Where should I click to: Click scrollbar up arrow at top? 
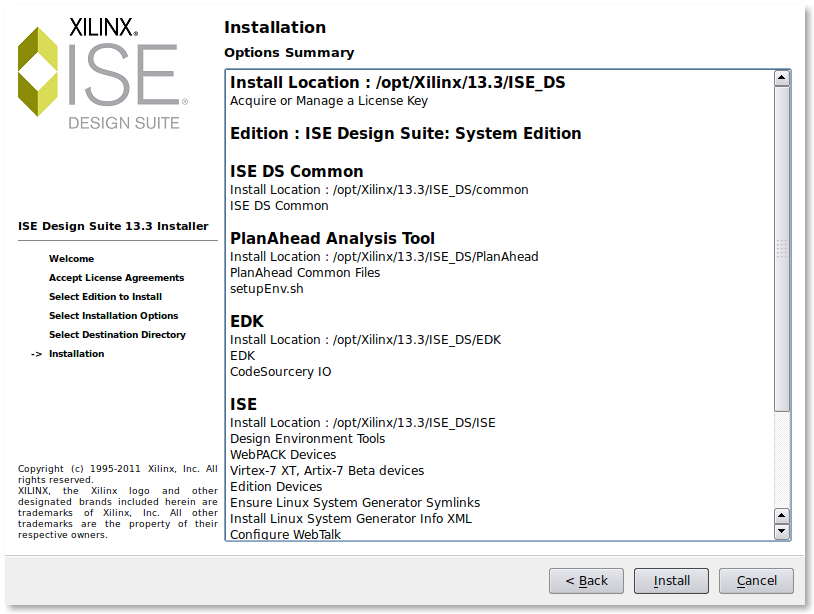click(782, 78)
